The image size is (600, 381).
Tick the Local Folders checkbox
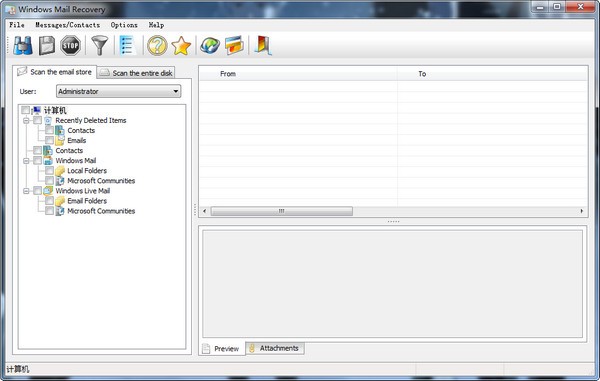tap(49, 171)
